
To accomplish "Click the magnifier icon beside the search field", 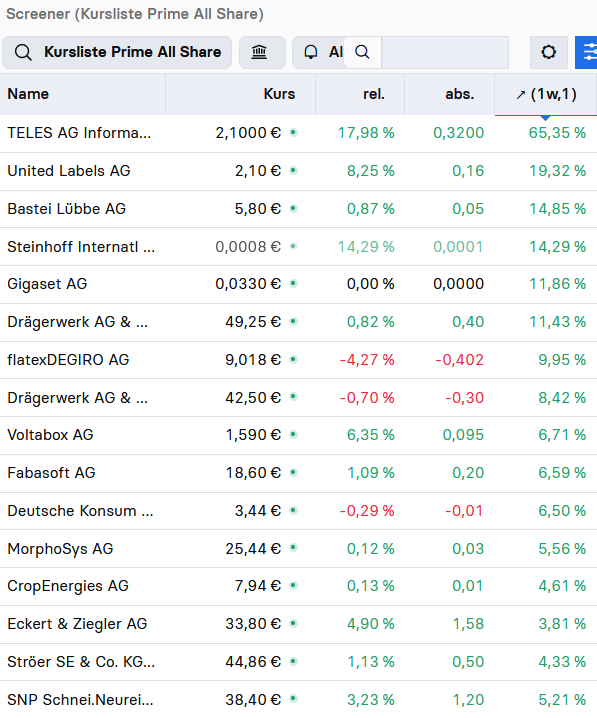I will [x=362, y=52].
